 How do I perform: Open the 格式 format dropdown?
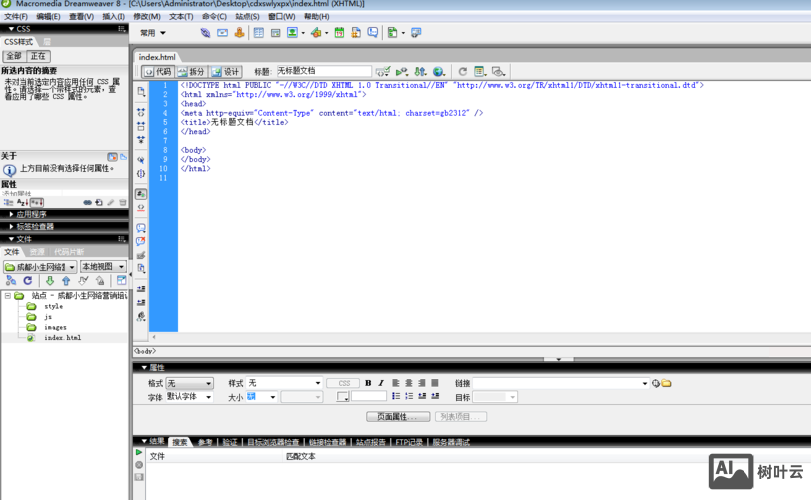189,383
